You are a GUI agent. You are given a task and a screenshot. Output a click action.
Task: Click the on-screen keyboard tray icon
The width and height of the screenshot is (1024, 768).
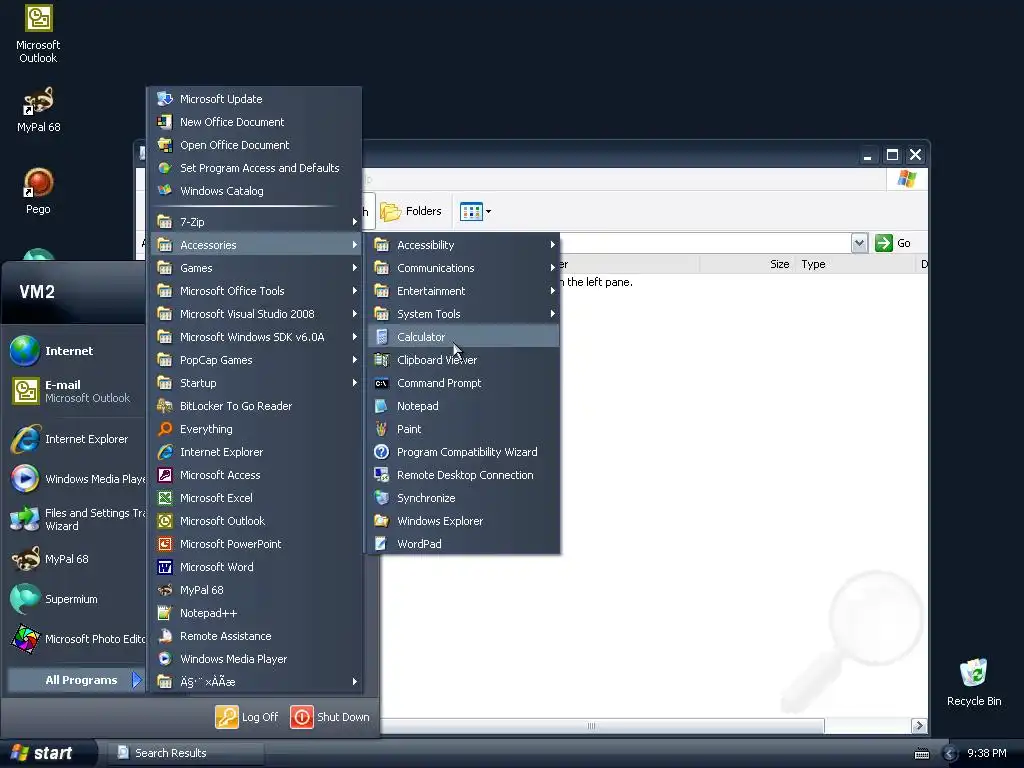pyautogui.click(x=921, y=754)
